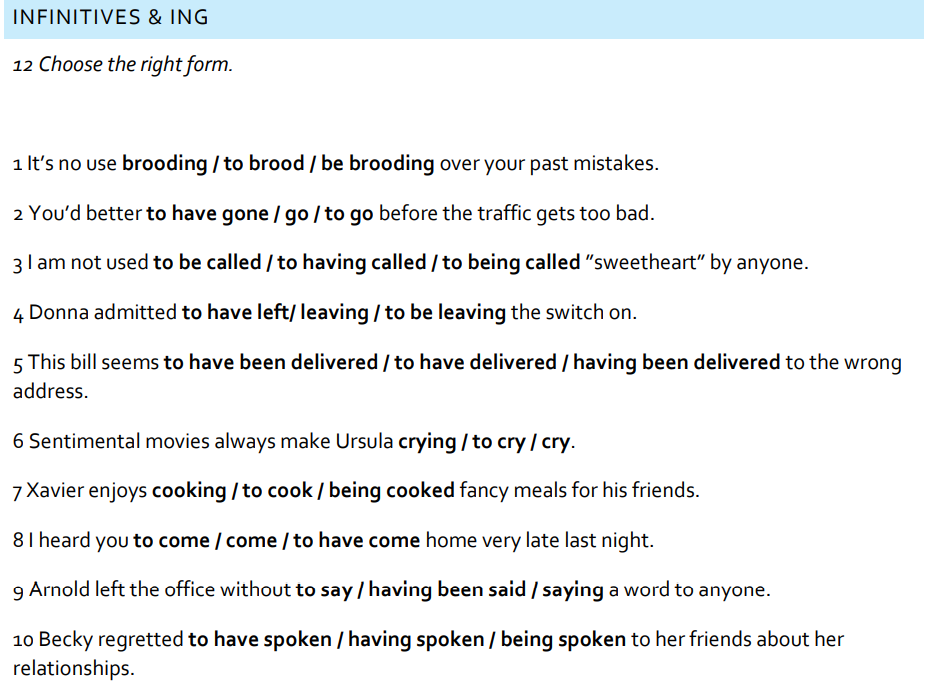951x684 pixels.
Task: Select 'saying' option in sentence 9
Action: click(x=572, y=590)
